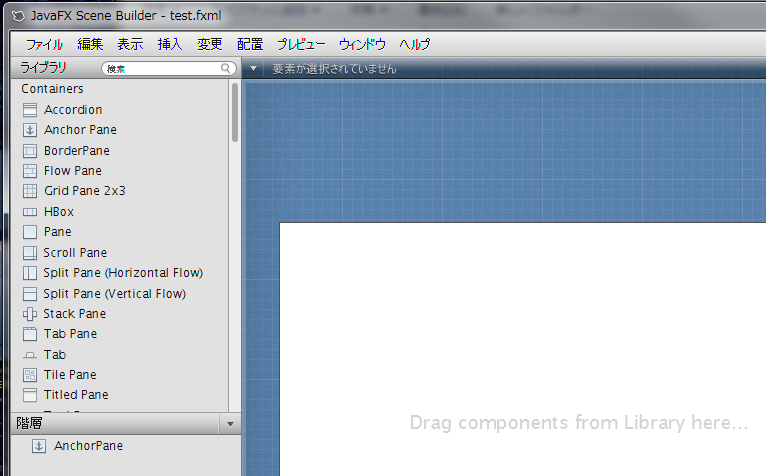Select the Titled Pane label
The height and width of the screenshot is (476, 766).
(x=76, y=395)
